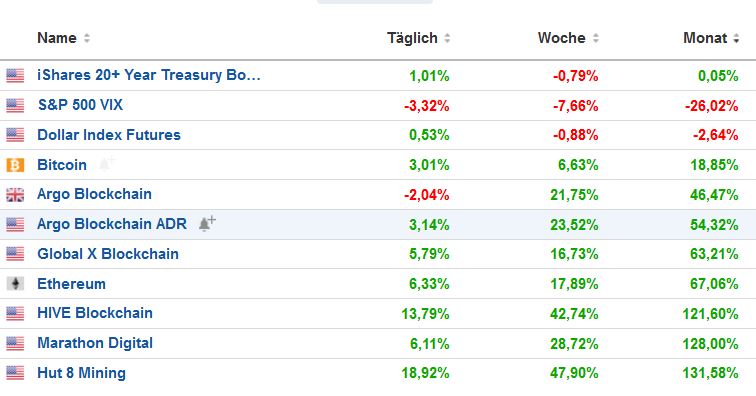Sort by Woche using its sort arrows
The image size is (756, 396).
pyautogui.click(x=596, y=38)
